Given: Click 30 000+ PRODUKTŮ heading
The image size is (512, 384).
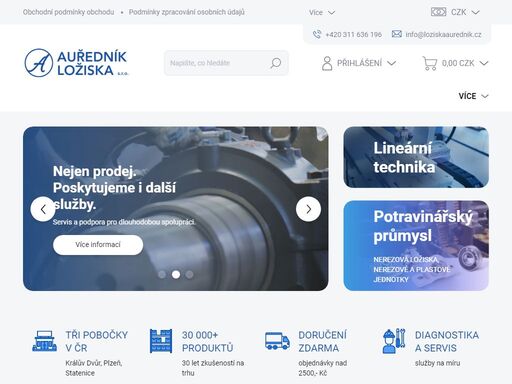Looking at the screenshot, I should (x=207, y=341).
